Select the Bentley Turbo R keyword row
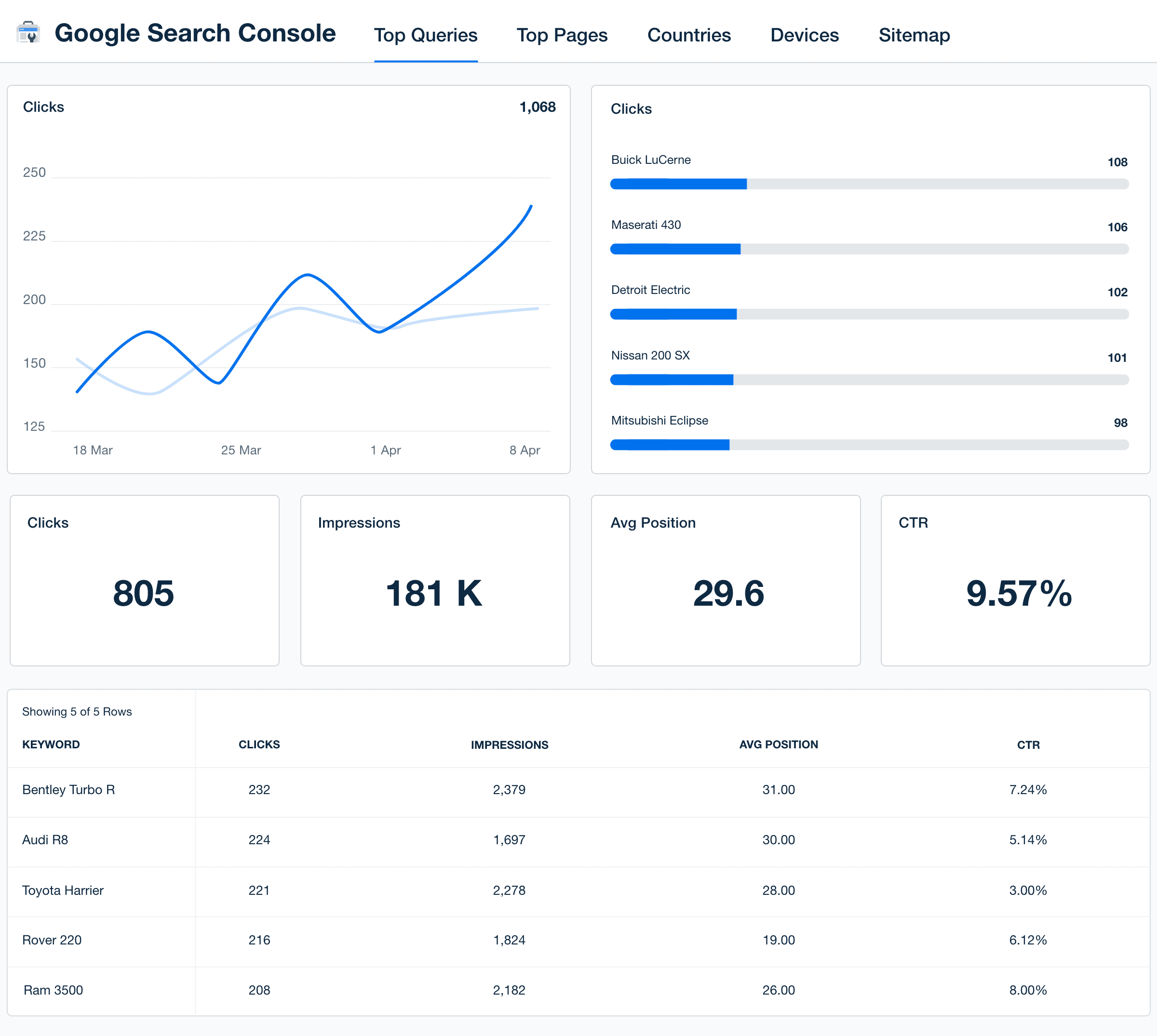This screenshot has height=1036, width=1157. (68, 789)
